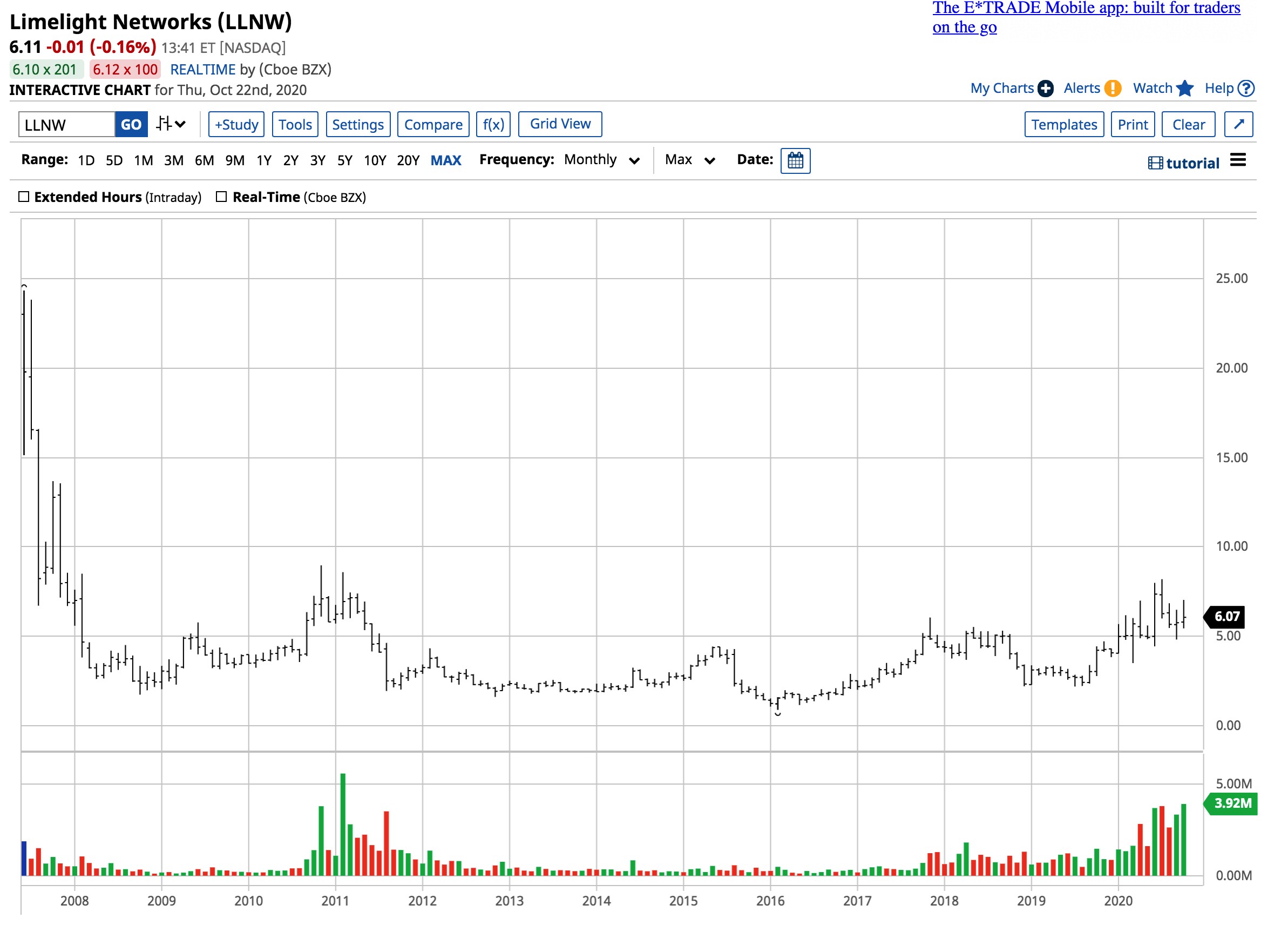The height and width of the screenshot is (932, 1288).
Task: Click the Clear button
Action: tap(1189, 124)
